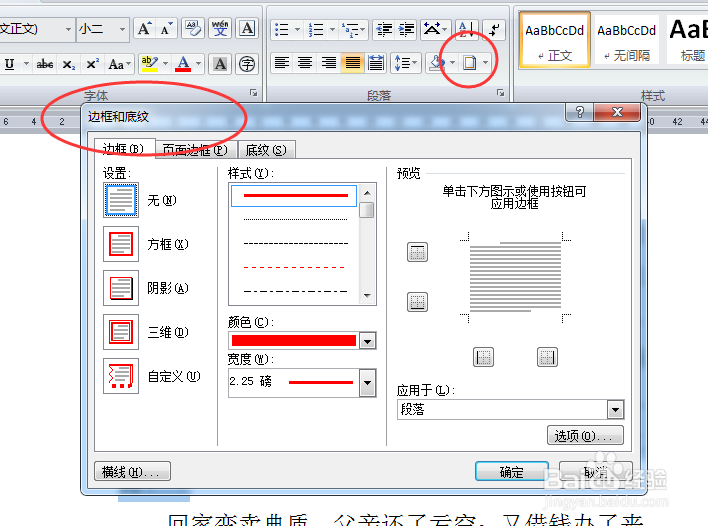
Task: Align text right
Action: coord(329,63)
